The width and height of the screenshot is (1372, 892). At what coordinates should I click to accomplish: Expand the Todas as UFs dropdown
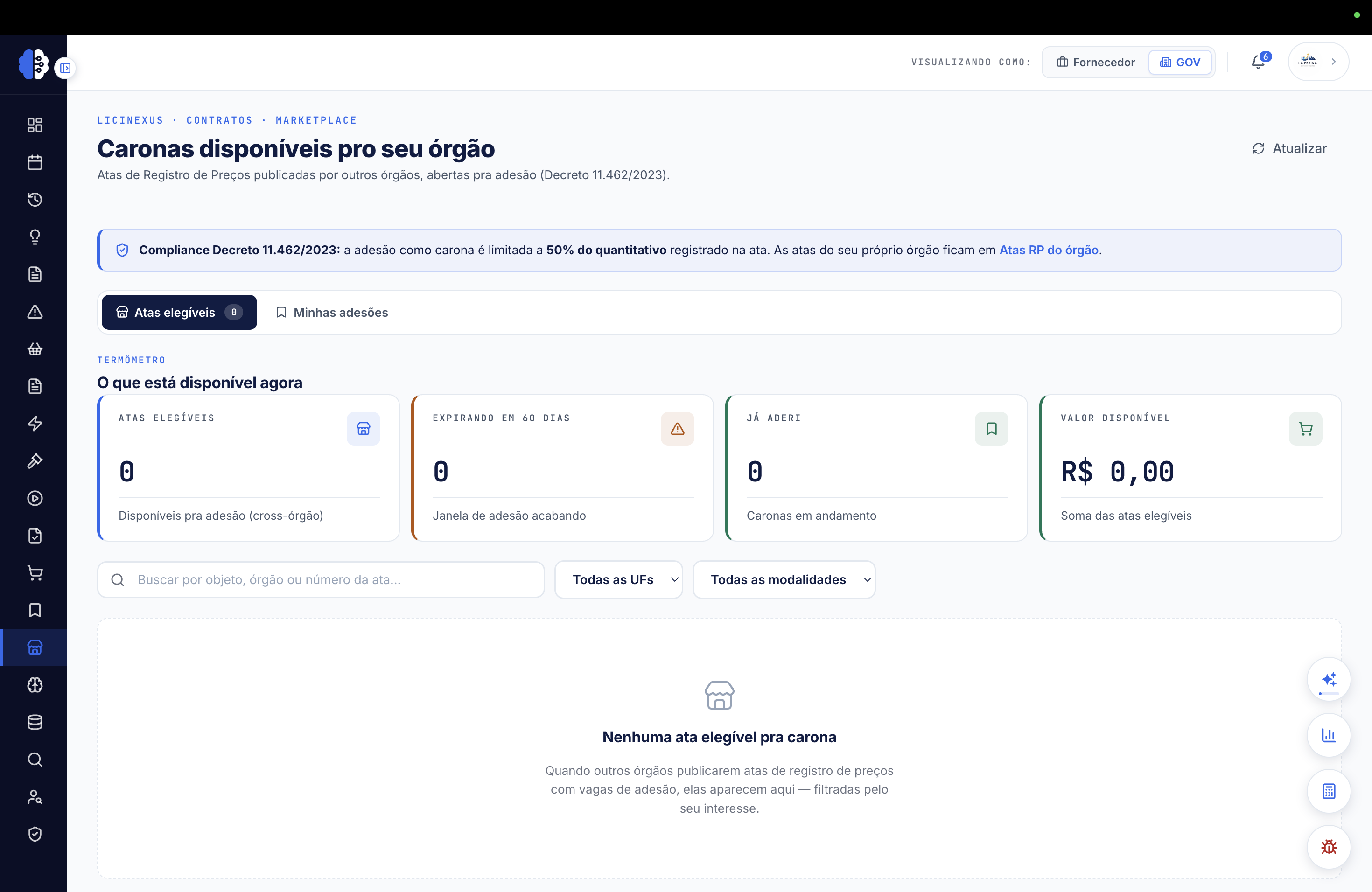click(618, 580)
